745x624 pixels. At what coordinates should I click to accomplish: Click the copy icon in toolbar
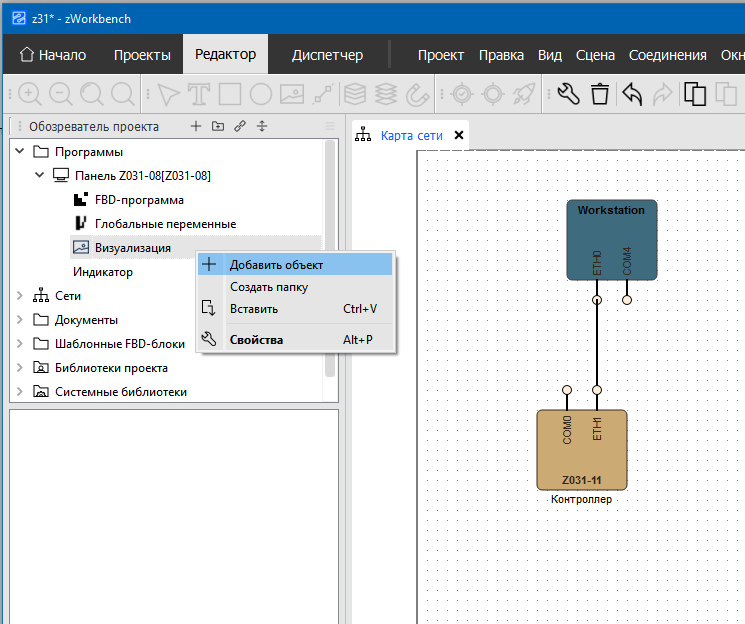tap(695, 94)
